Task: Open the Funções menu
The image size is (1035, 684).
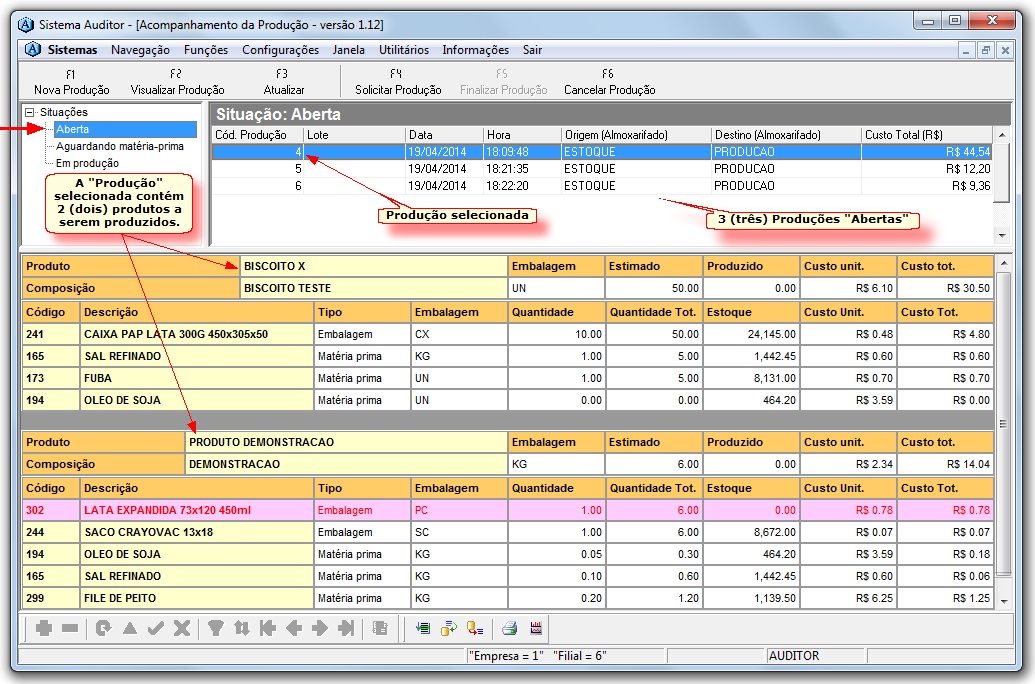Action: [x=205, y=50]
